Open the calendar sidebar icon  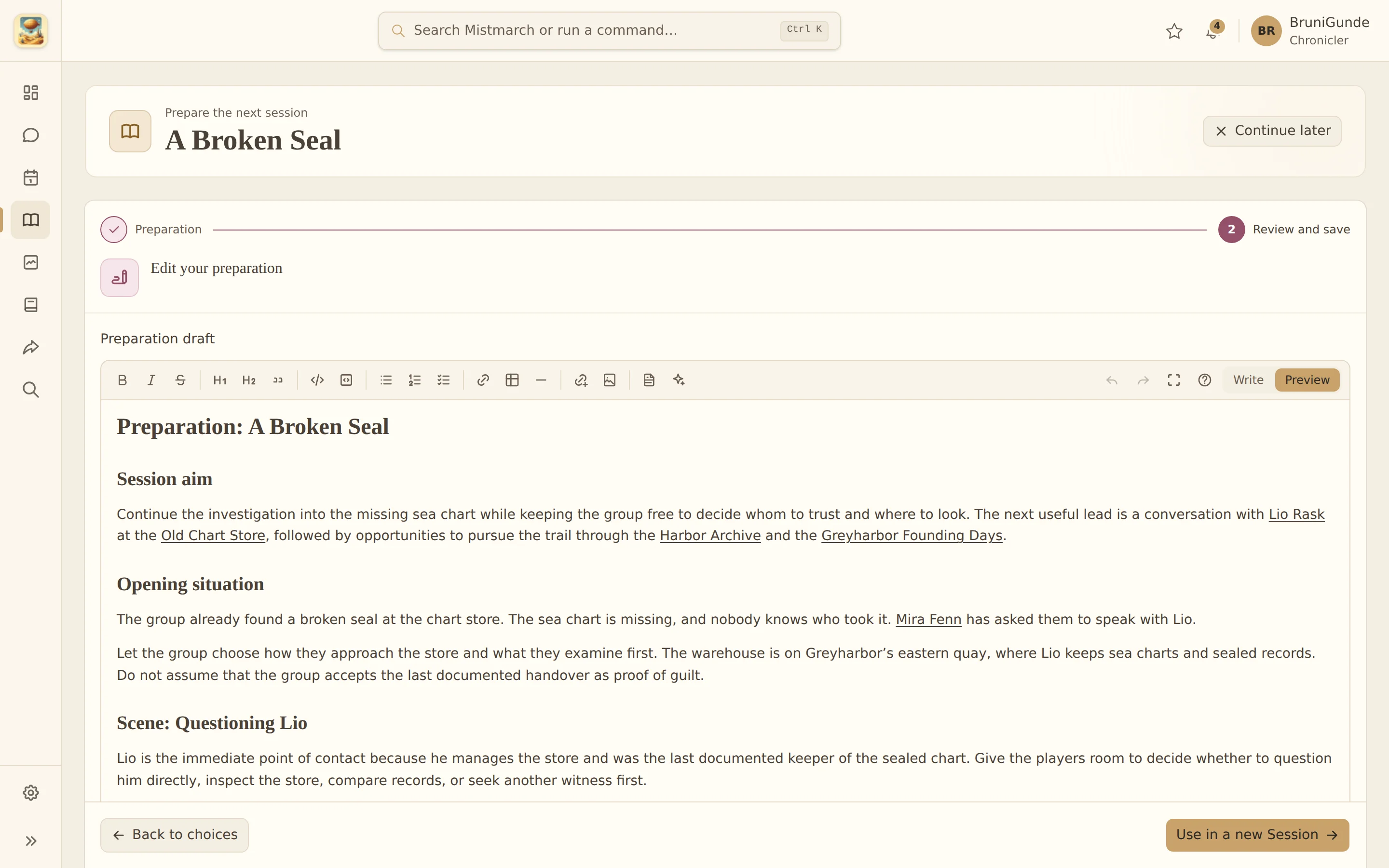[x=31, y=177]
